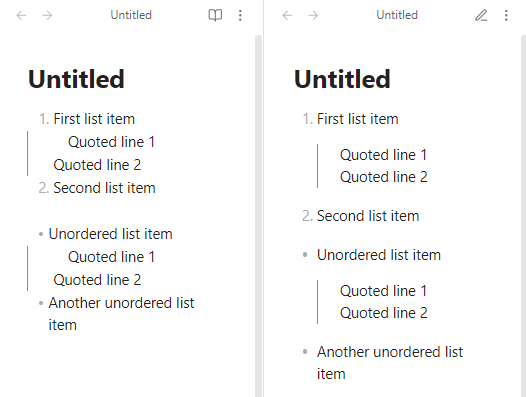Screen dimensions: 526x397
Task: Open more options menu in right pane
Action: tap(506, 15)
